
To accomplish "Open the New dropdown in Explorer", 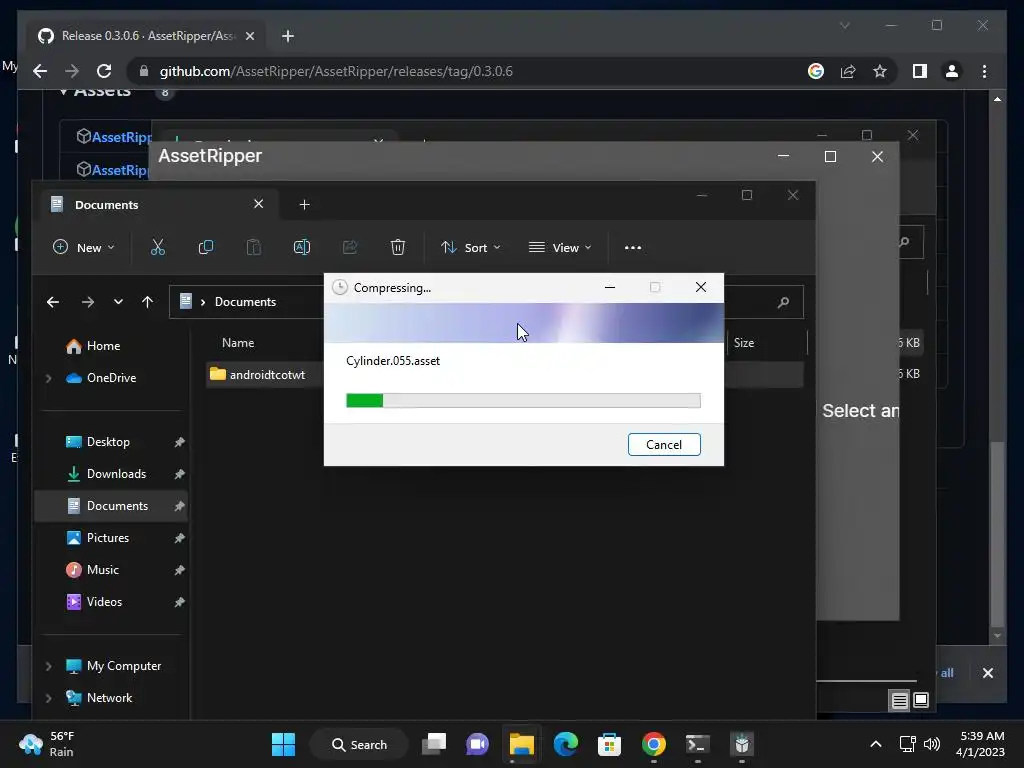I will [84, 248].
